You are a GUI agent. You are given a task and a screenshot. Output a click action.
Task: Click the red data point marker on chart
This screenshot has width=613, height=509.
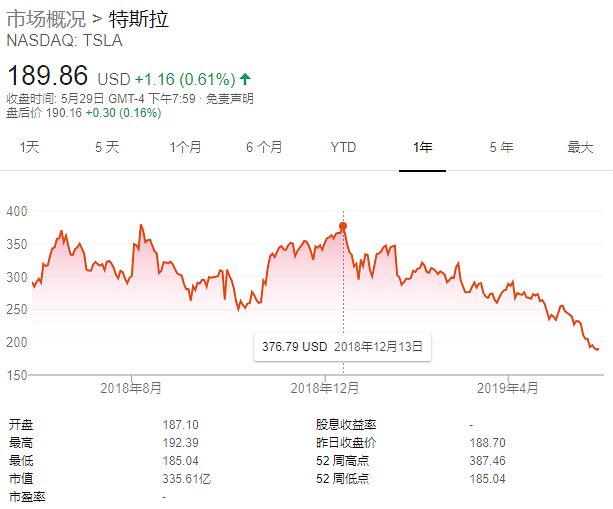[x=343, y=226]
